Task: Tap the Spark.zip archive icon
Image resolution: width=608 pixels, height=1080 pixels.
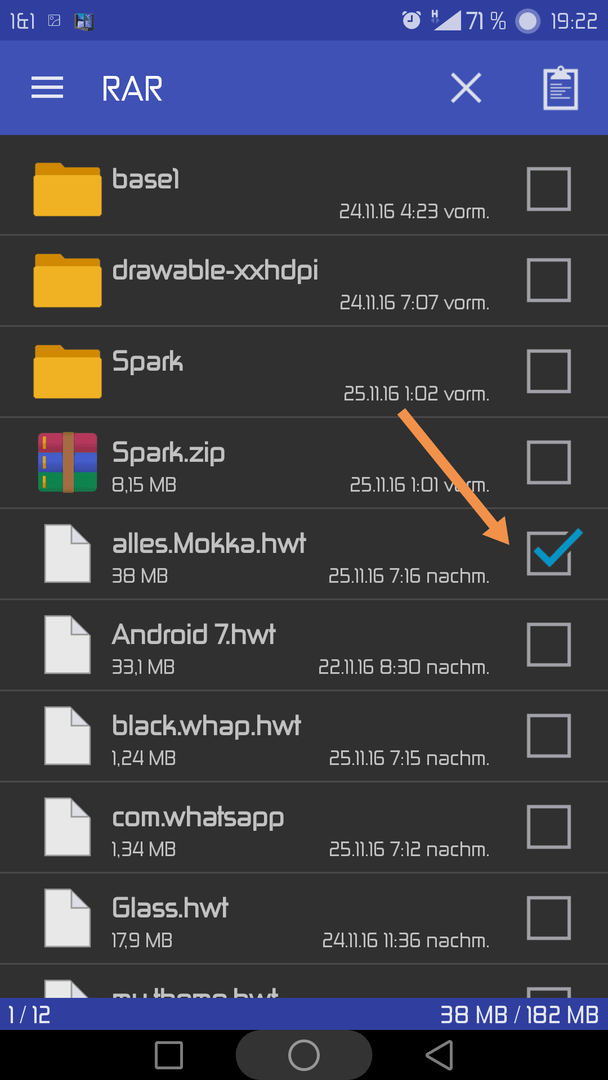Action: coord(67,462)
